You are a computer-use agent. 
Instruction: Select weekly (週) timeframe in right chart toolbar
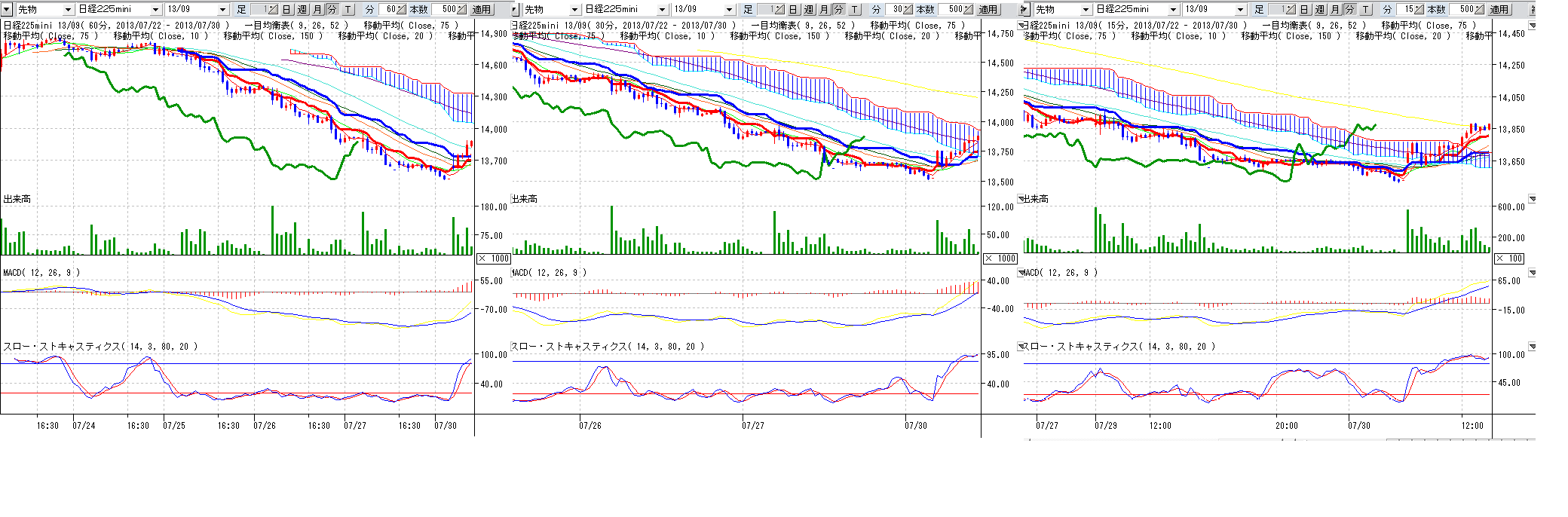(1320, 9)
